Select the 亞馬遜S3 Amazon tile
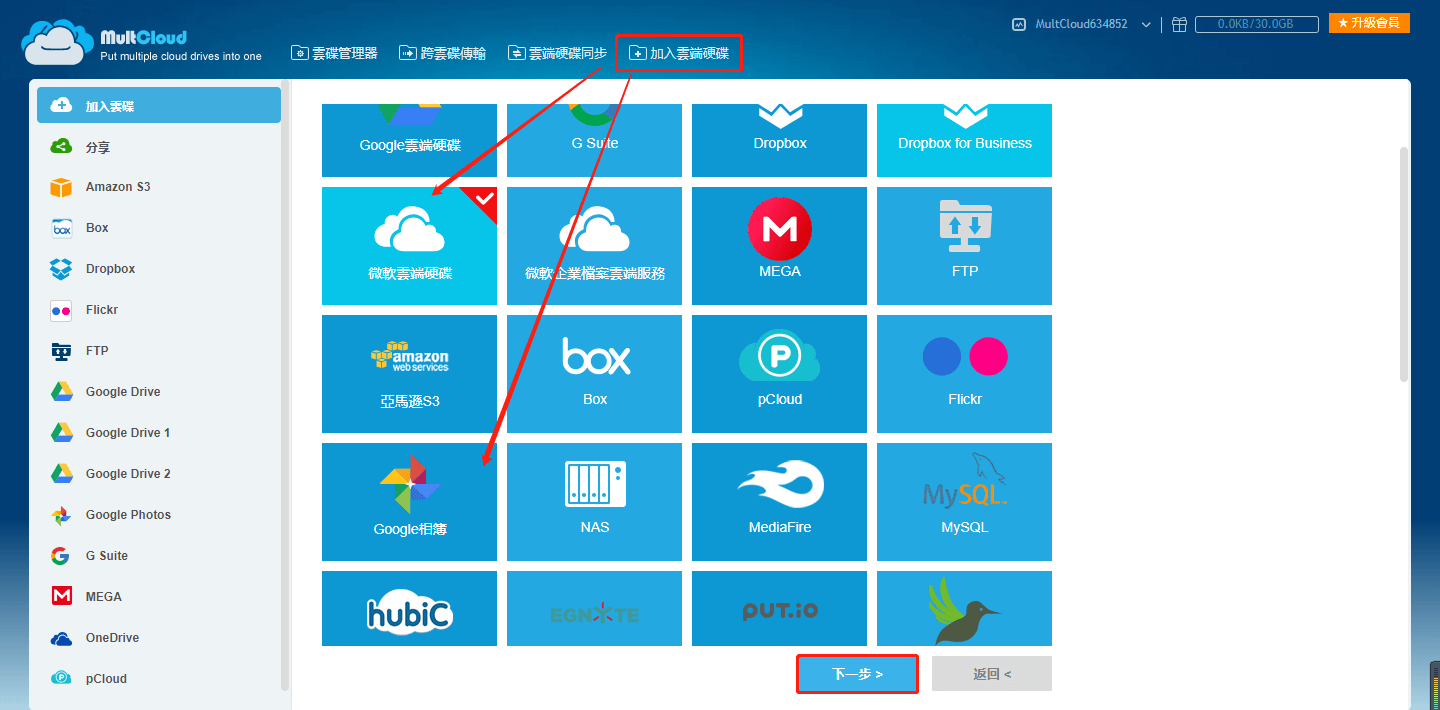 click(x=409, y=374)
